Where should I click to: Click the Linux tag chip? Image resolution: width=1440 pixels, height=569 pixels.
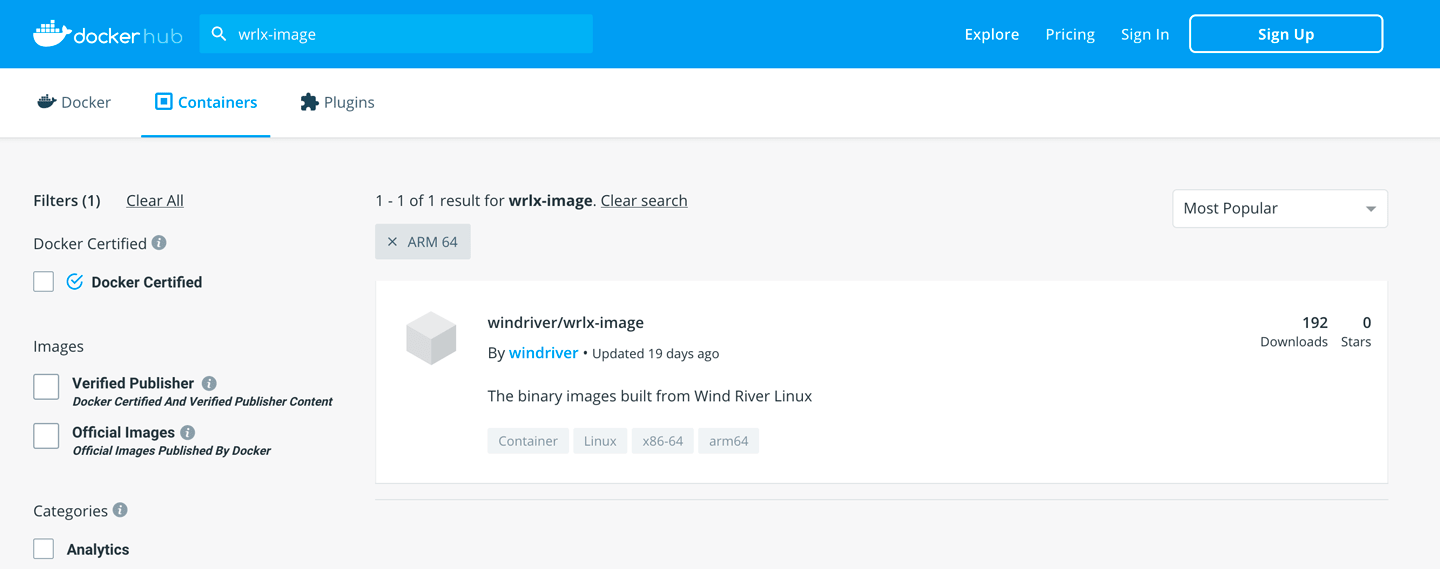click(600, 441)
